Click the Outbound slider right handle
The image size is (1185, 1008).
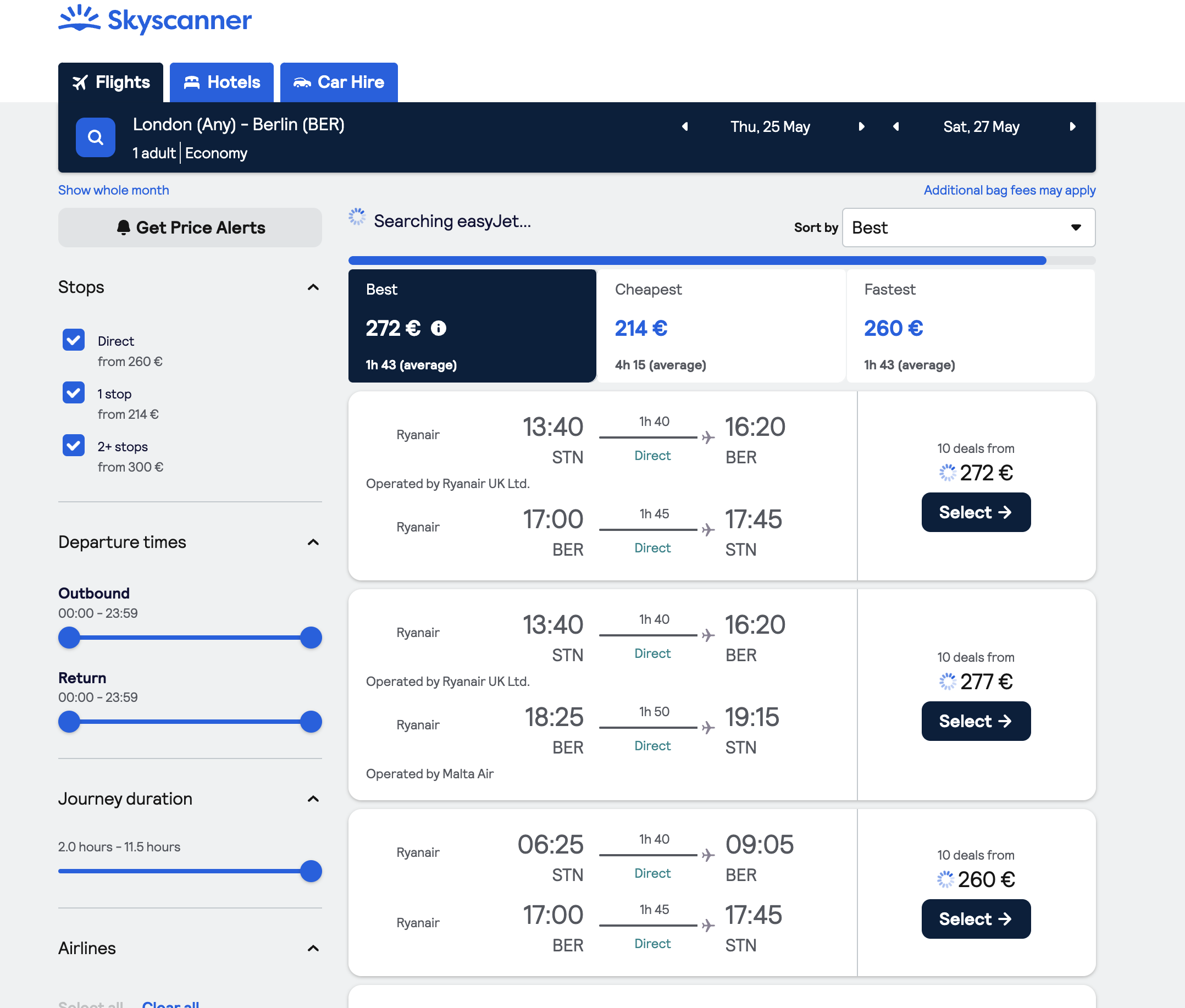click(311, 638)
